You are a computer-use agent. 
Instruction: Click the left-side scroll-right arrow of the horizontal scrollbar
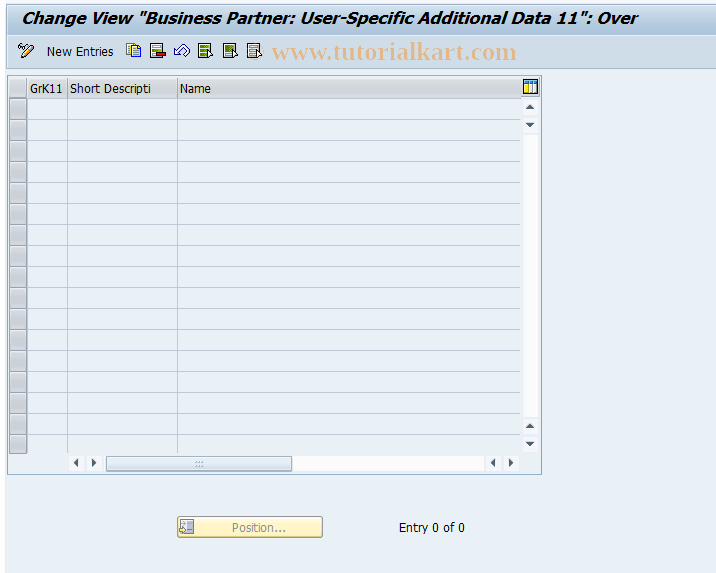point(94,463)
